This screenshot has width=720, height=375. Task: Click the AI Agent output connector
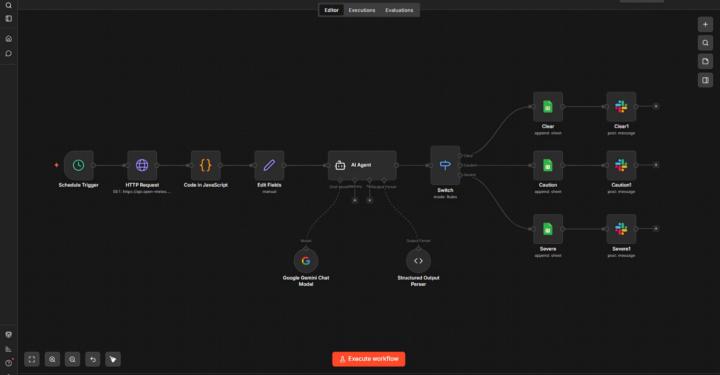click(x=397, y=165)
